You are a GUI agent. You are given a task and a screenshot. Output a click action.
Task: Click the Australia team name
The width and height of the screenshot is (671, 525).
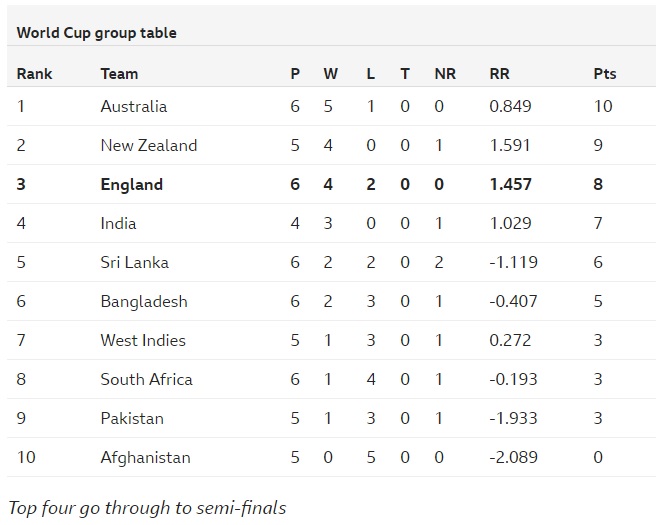[133, 106]
